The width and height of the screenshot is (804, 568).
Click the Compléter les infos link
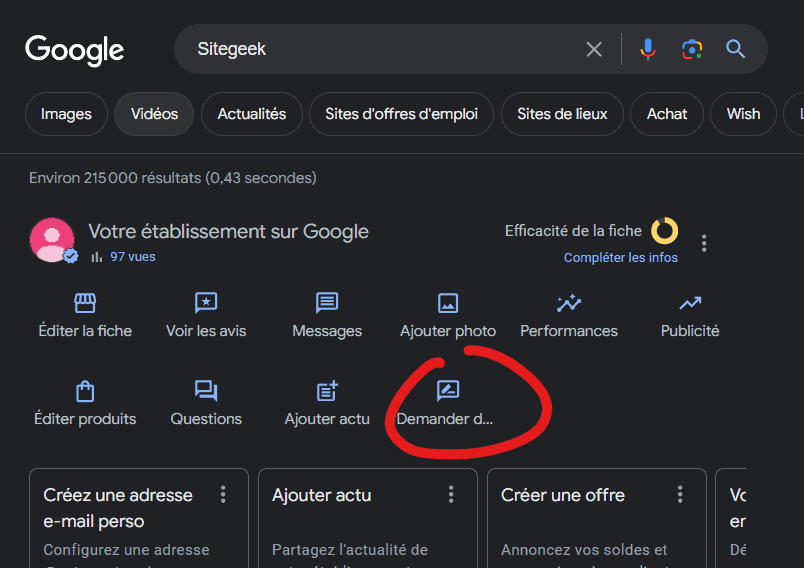tap(620, 258)
